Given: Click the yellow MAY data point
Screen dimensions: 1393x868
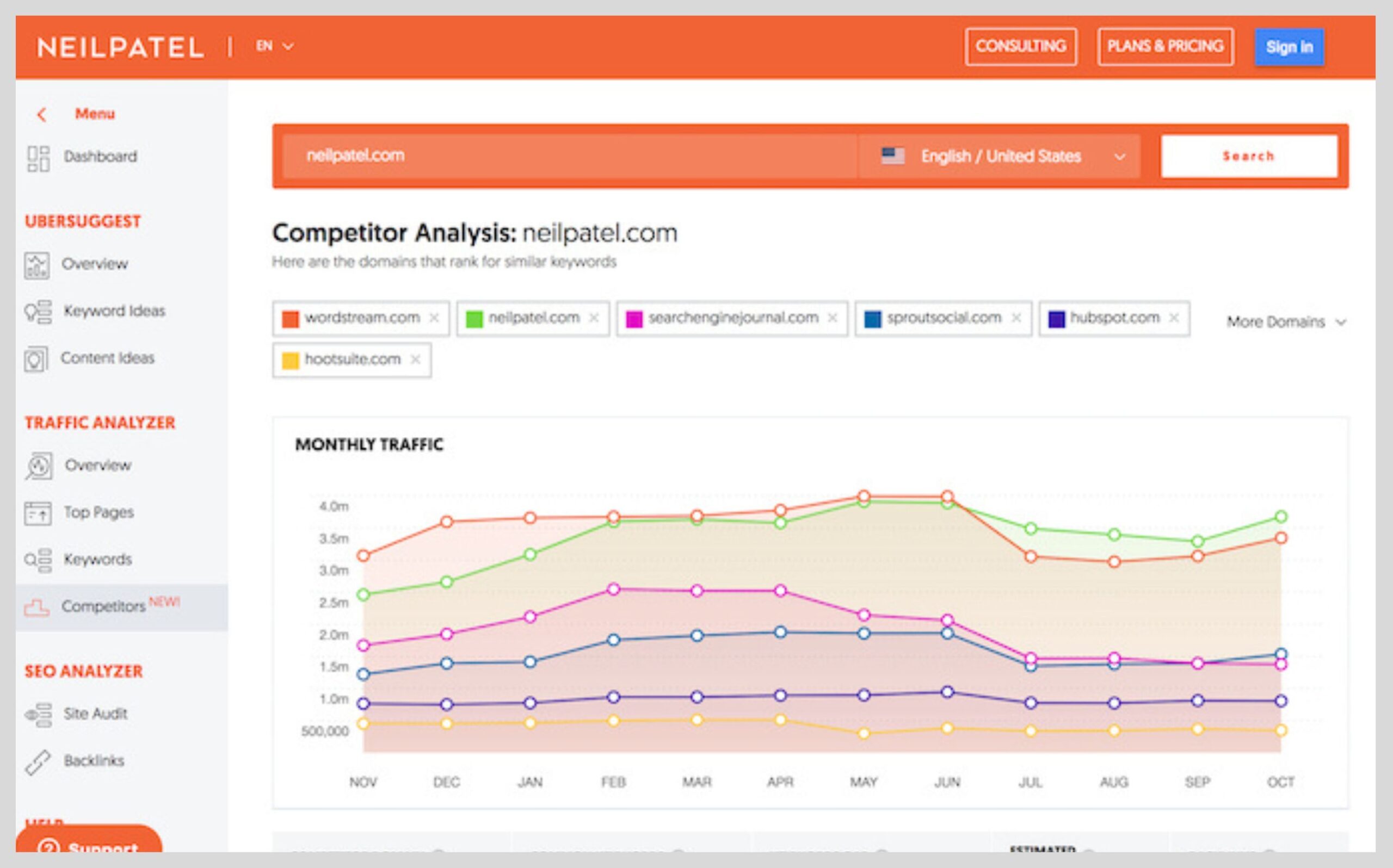Looking at the screenshot, I should pyautogui.click(x=864, y=733).
